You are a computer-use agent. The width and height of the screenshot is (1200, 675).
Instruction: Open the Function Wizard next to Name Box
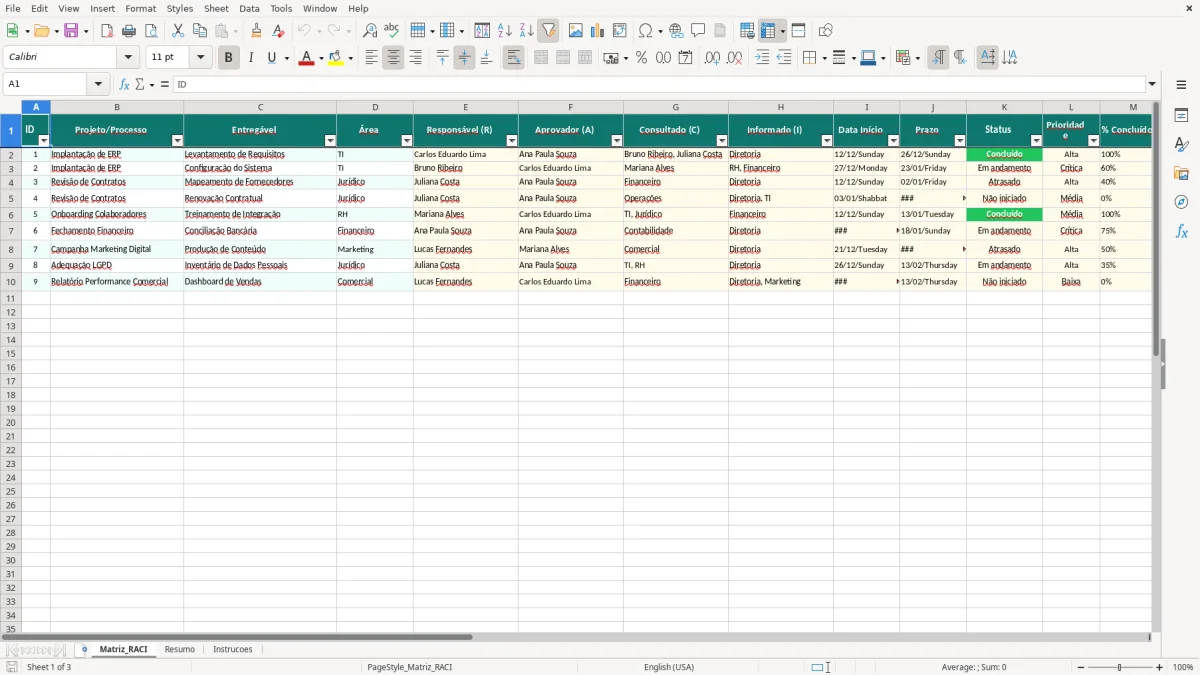(124, 85)
